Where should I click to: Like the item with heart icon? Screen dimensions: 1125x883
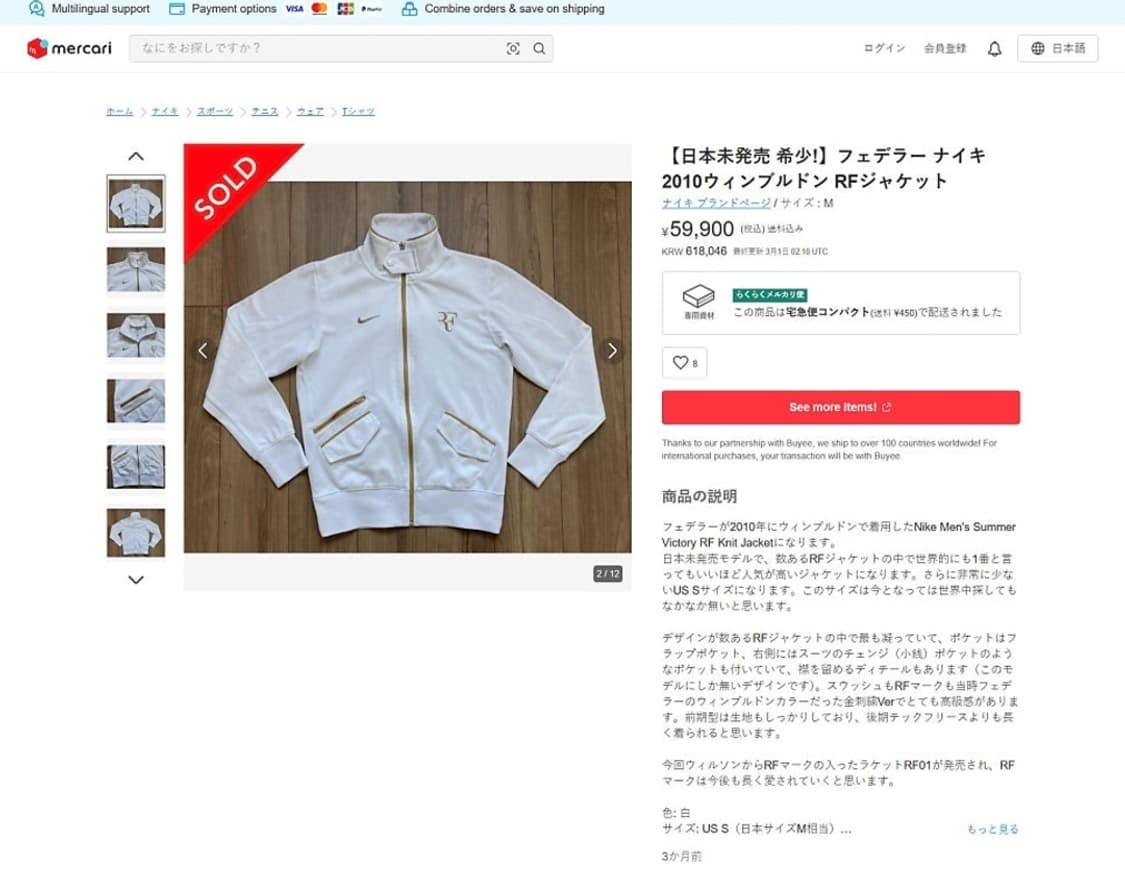[x=684, y=363]
